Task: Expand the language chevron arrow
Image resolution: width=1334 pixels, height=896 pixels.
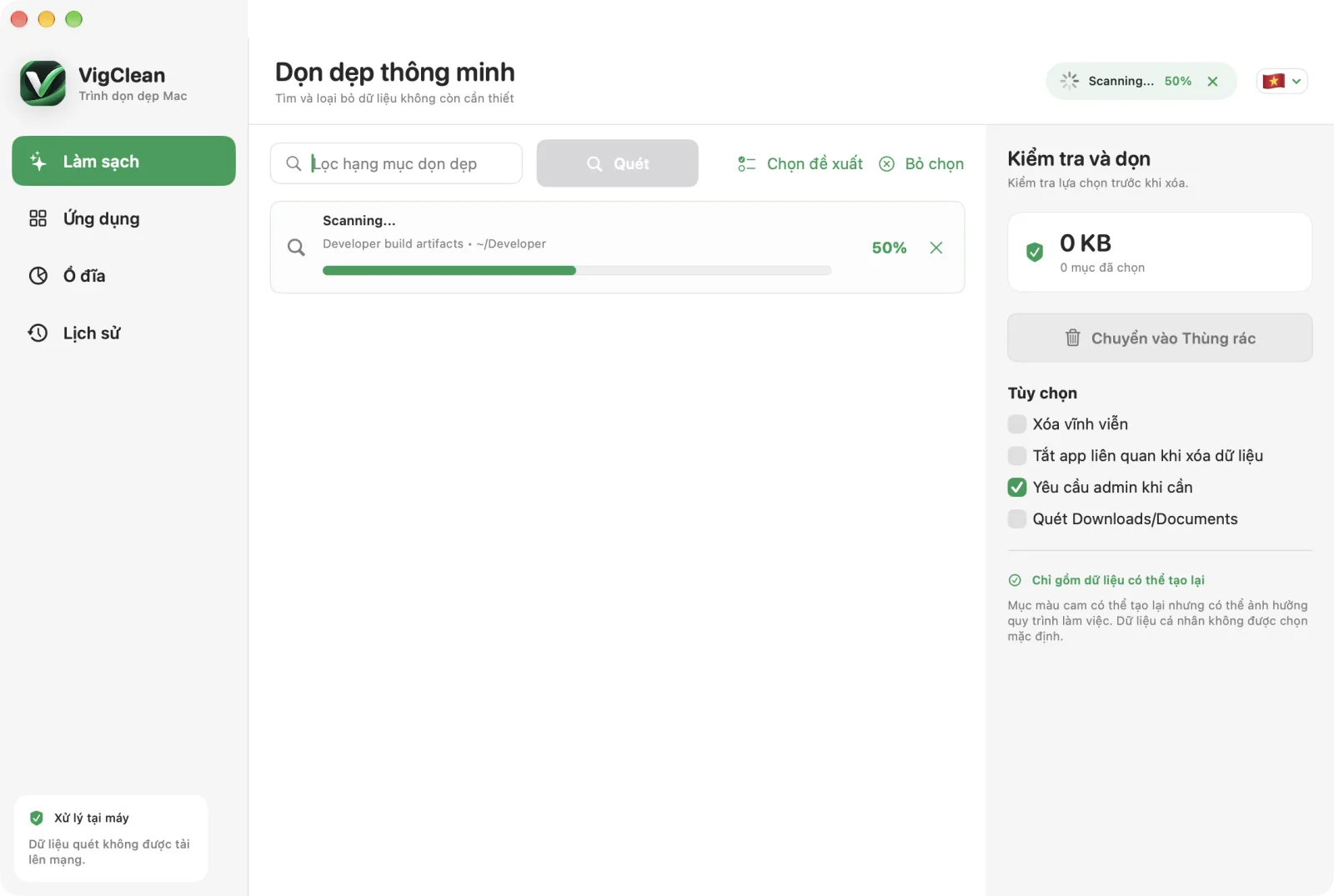Action: point(1296,82)
